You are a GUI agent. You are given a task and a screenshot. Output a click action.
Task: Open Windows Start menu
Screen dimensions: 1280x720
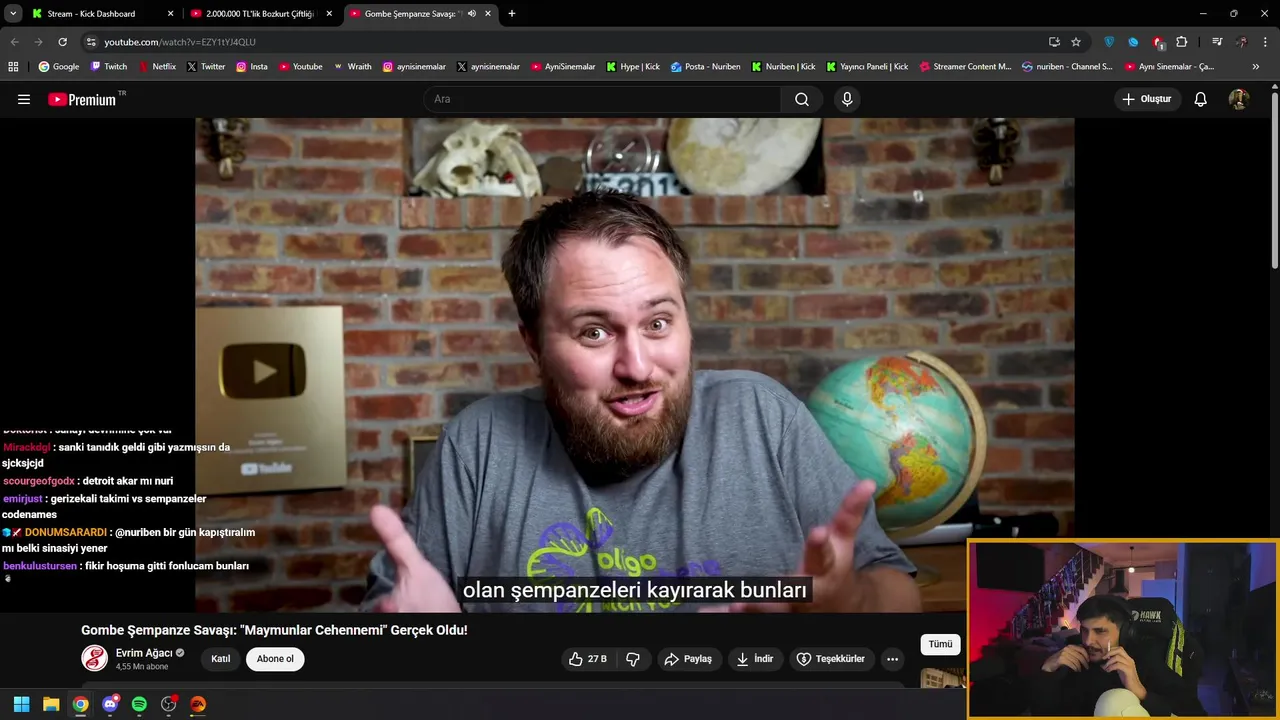[21, 704]
